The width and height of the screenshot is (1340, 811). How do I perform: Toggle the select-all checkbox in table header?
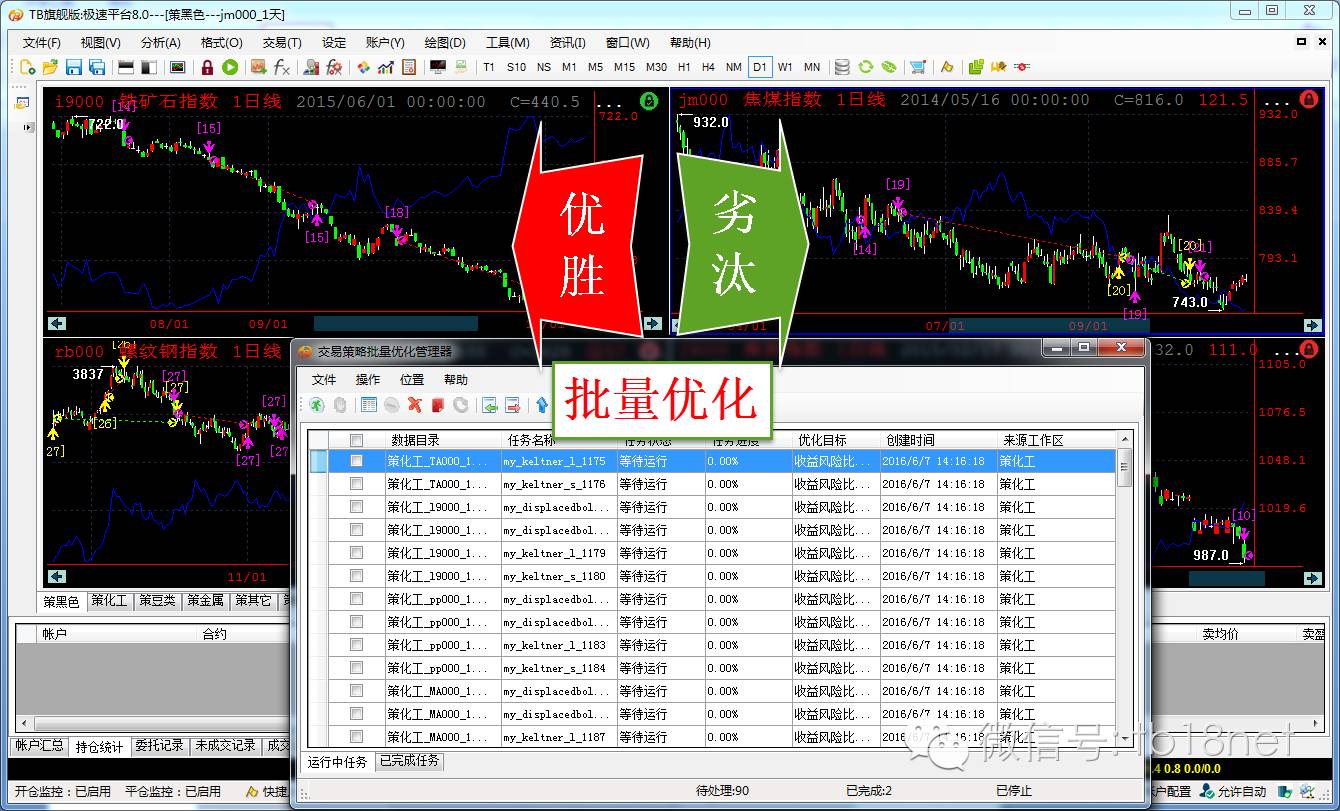pyautogui.click(x=356, y=440)
